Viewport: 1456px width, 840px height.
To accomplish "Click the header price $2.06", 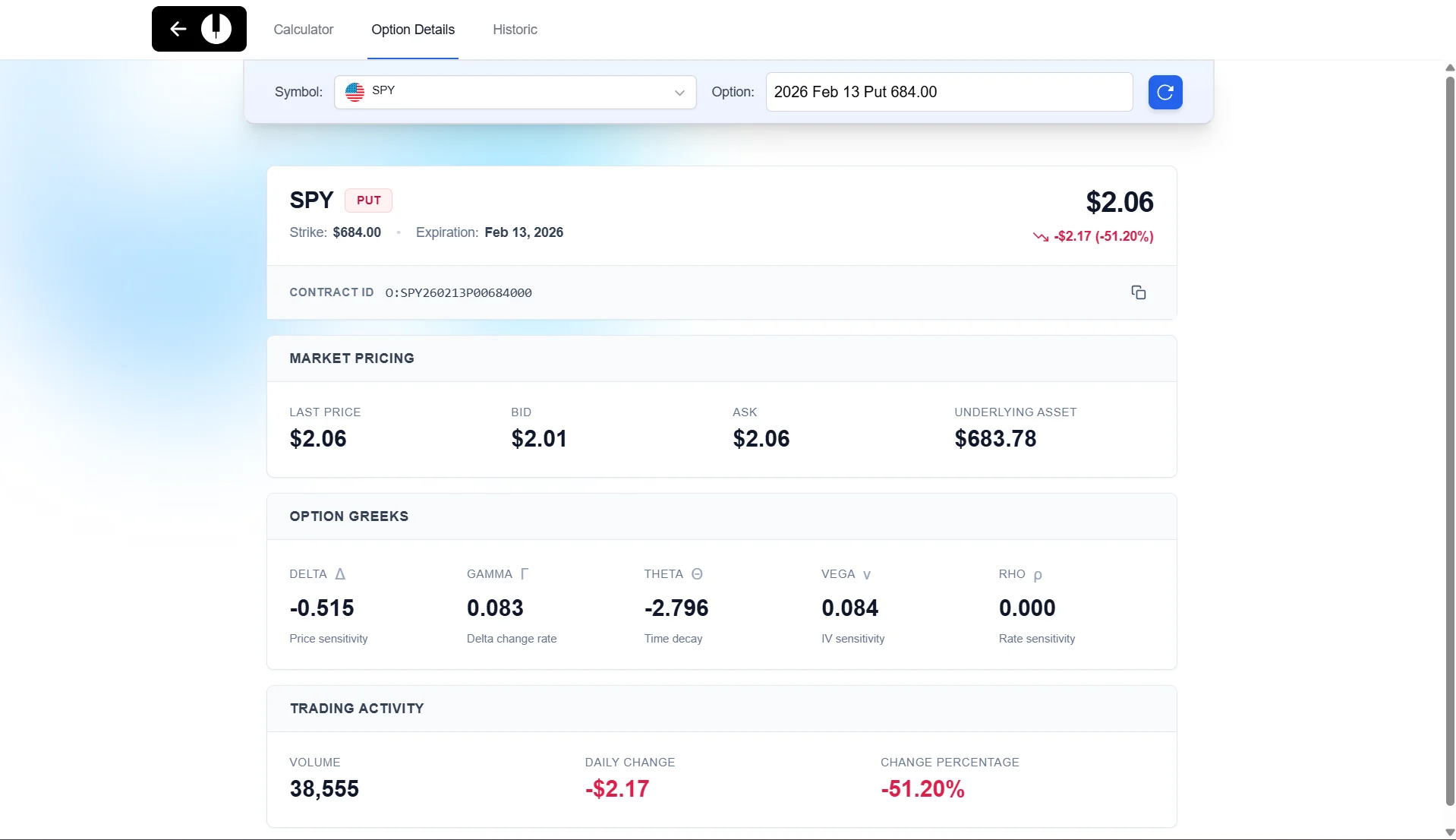I will (x=1120, y=202).
